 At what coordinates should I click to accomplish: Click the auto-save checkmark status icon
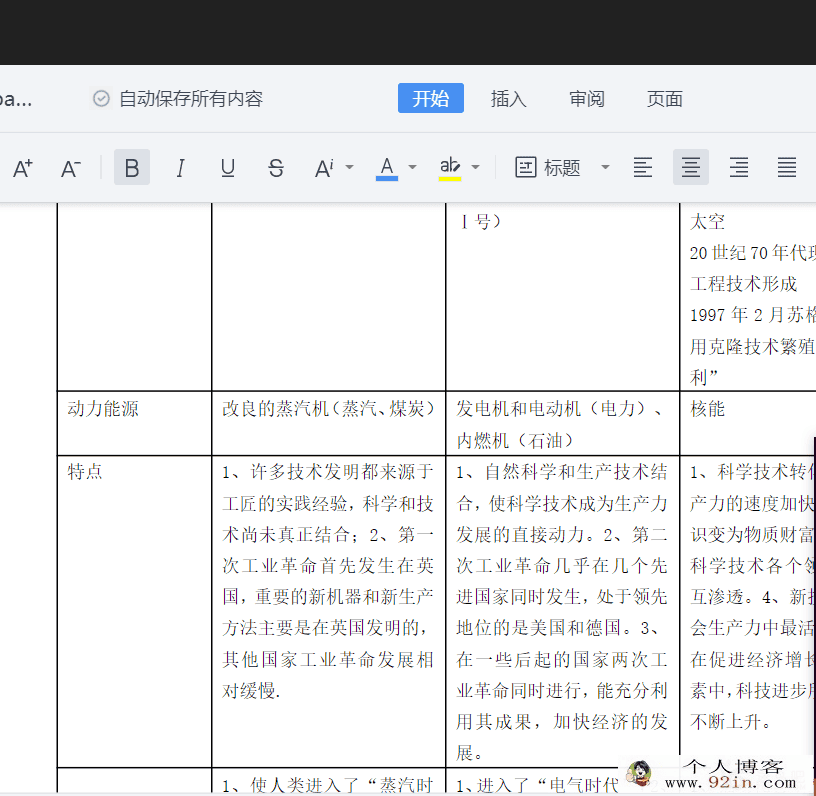[x=101, y=98]
